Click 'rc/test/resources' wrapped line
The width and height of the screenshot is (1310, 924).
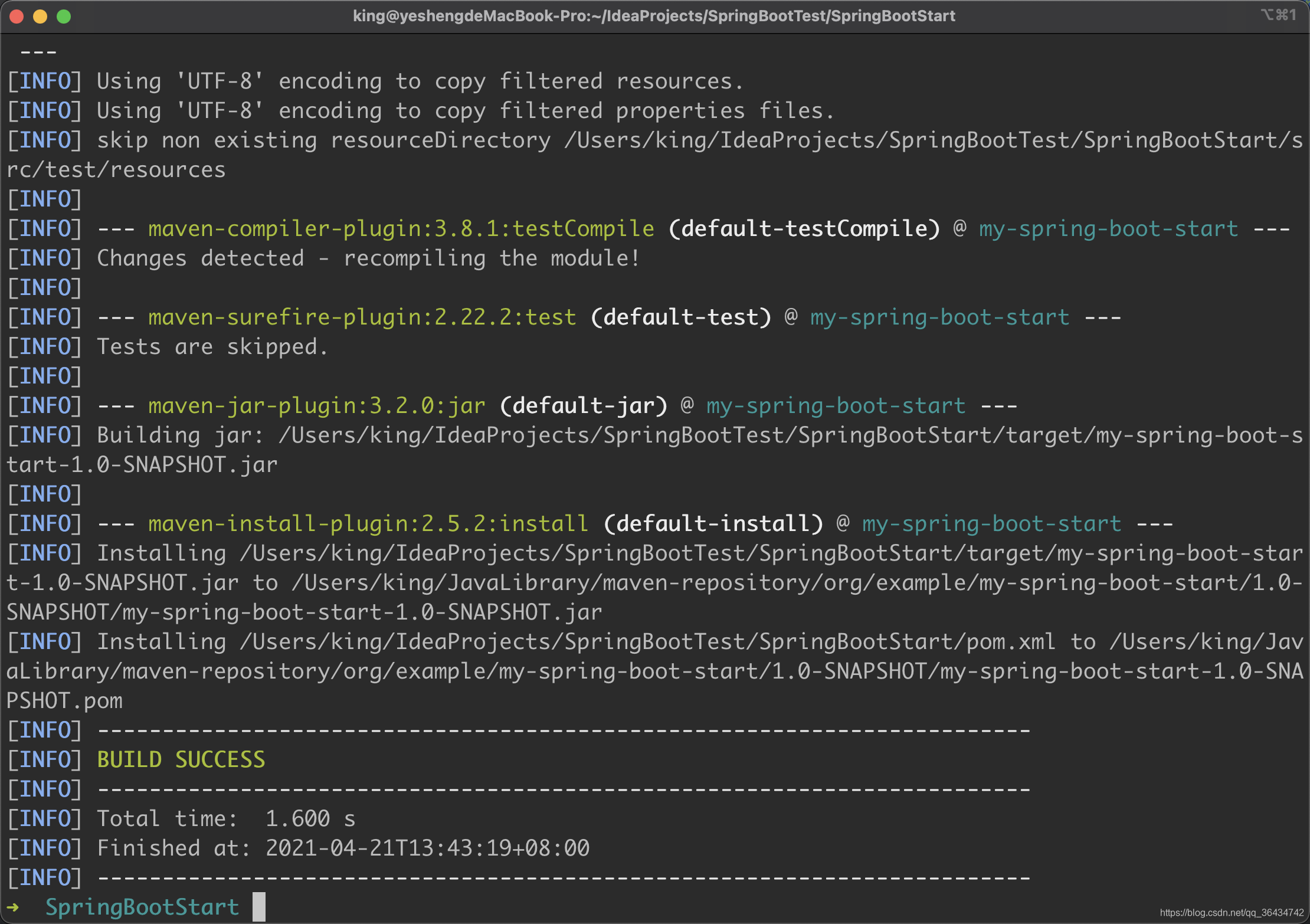coord(116,169)
